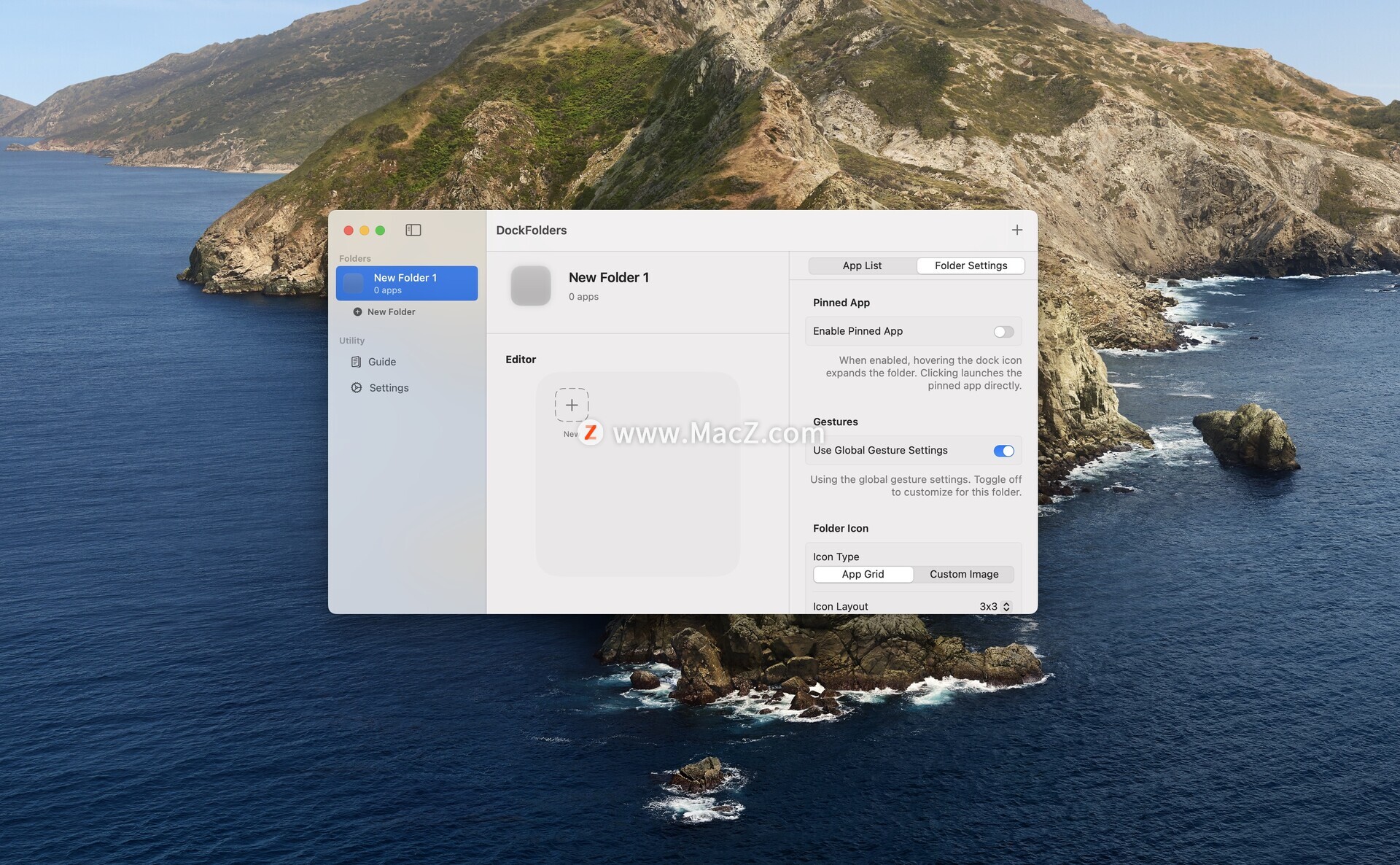Select Custom Image icon type
Screen dimensions: 1400x865
[964, 574]
